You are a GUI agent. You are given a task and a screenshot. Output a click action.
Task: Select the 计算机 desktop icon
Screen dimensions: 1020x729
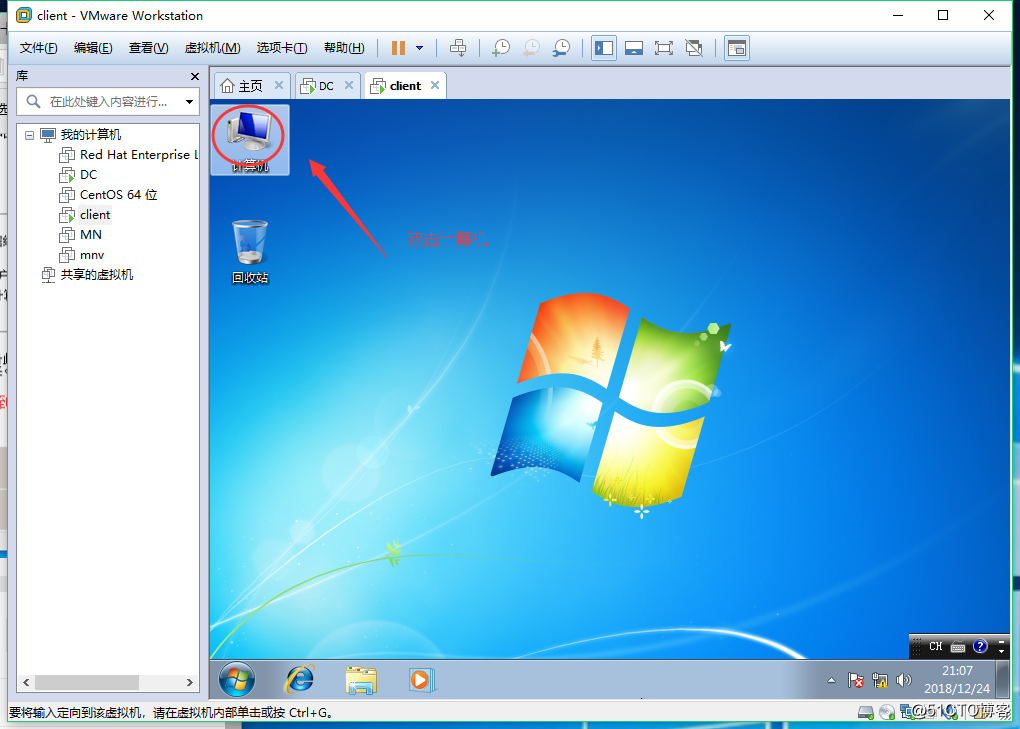pos(250,140)
